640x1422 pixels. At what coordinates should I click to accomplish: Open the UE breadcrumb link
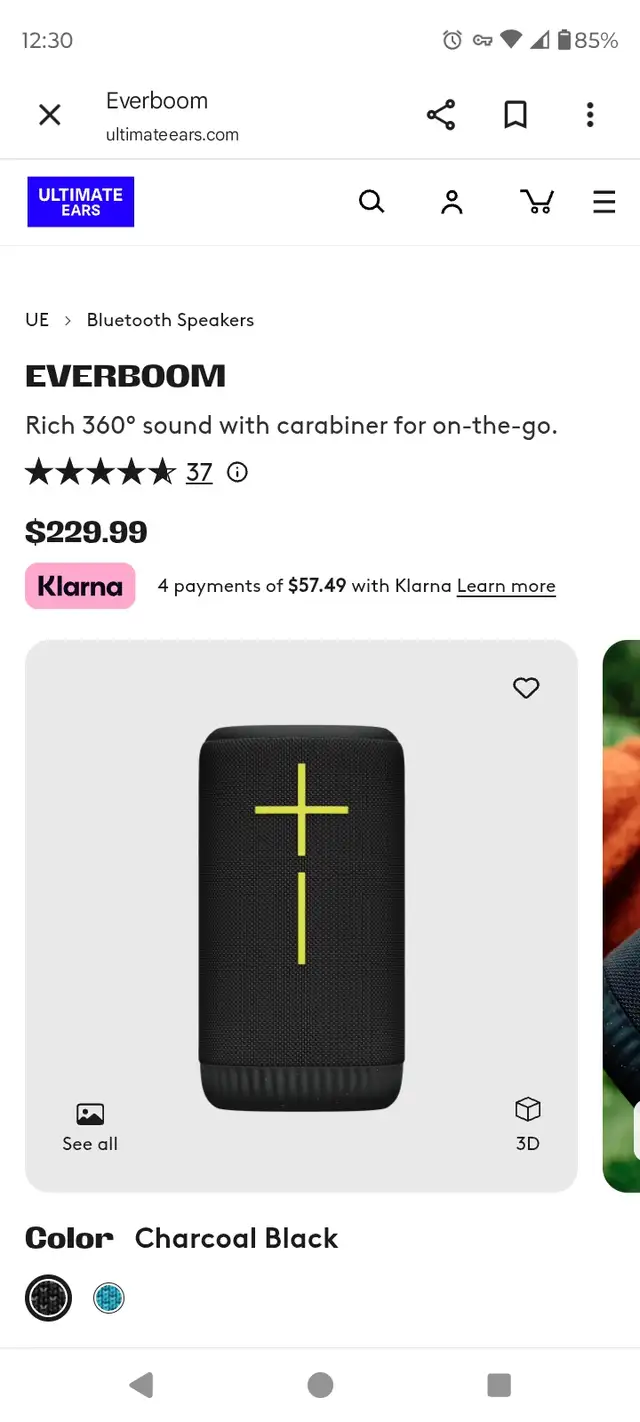[36, 320]
